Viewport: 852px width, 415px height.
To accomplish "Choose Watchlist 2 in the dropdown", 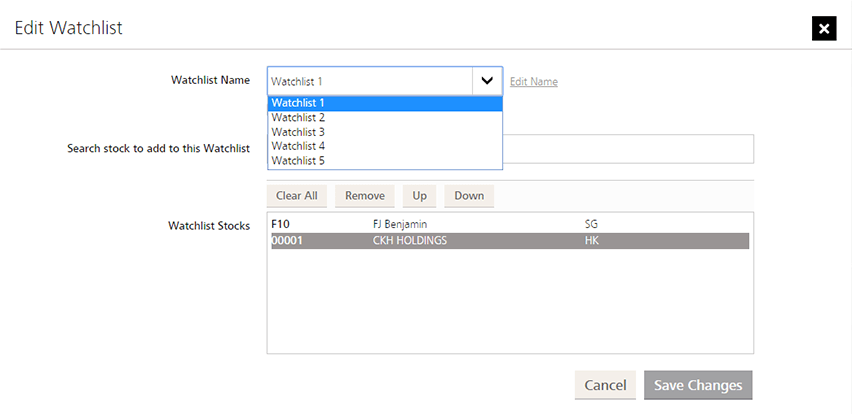I will [x=385, y=118].
